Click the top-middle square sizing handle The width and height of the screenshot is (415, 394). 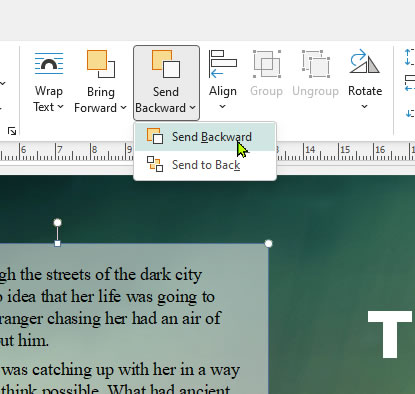tap(57, 244)
